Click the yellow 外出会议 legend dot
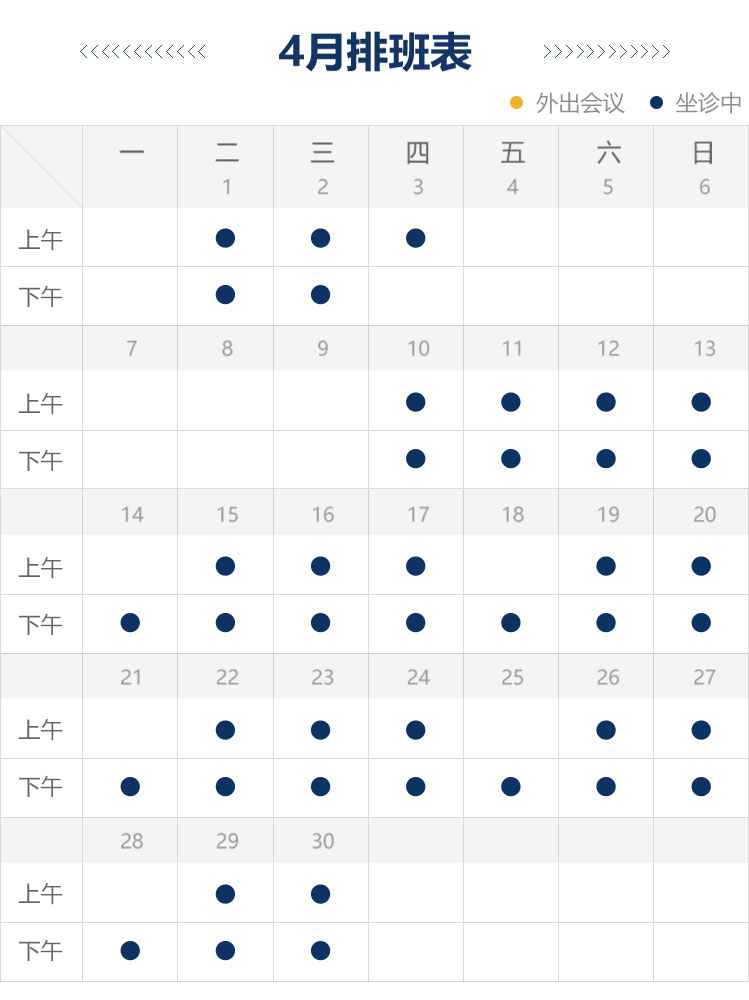Viewport: 749px width, 1000px height. pyautogui.click(x=517, y=102)
